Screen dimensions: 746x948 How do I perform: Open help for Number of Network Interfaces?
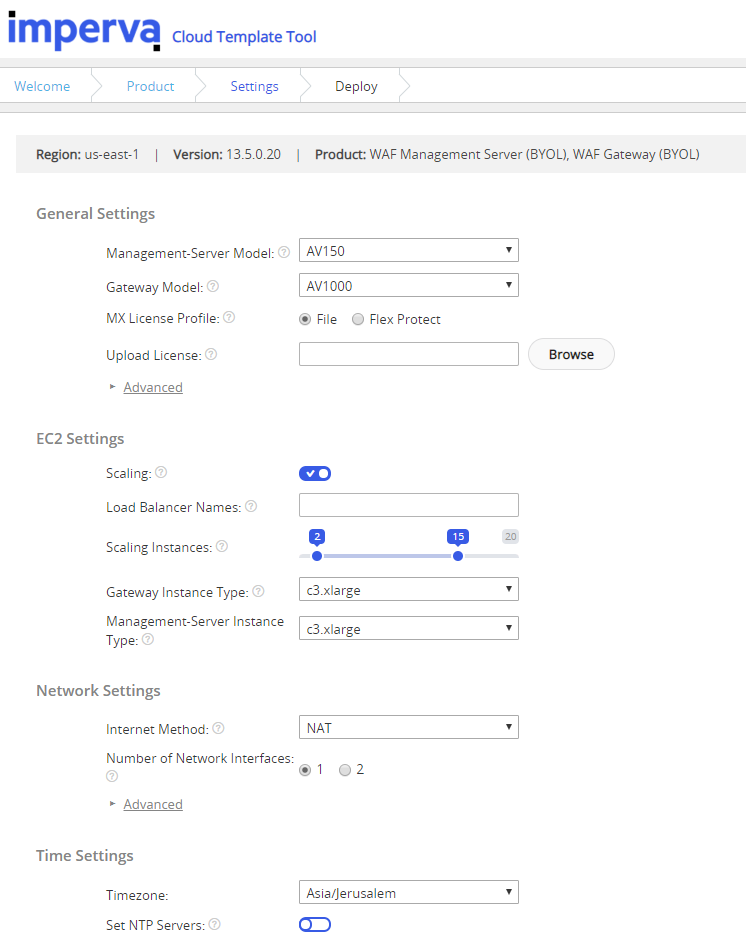coord(112,776)
